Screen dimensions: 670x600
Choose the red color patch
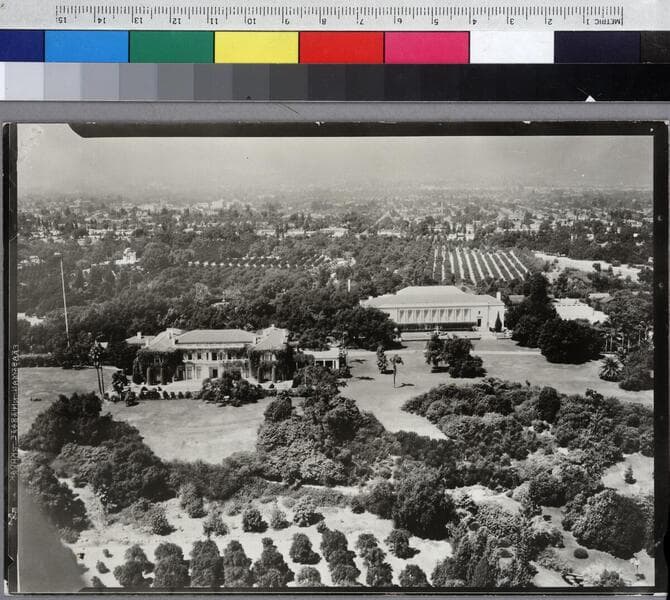(x=341, y=47)
